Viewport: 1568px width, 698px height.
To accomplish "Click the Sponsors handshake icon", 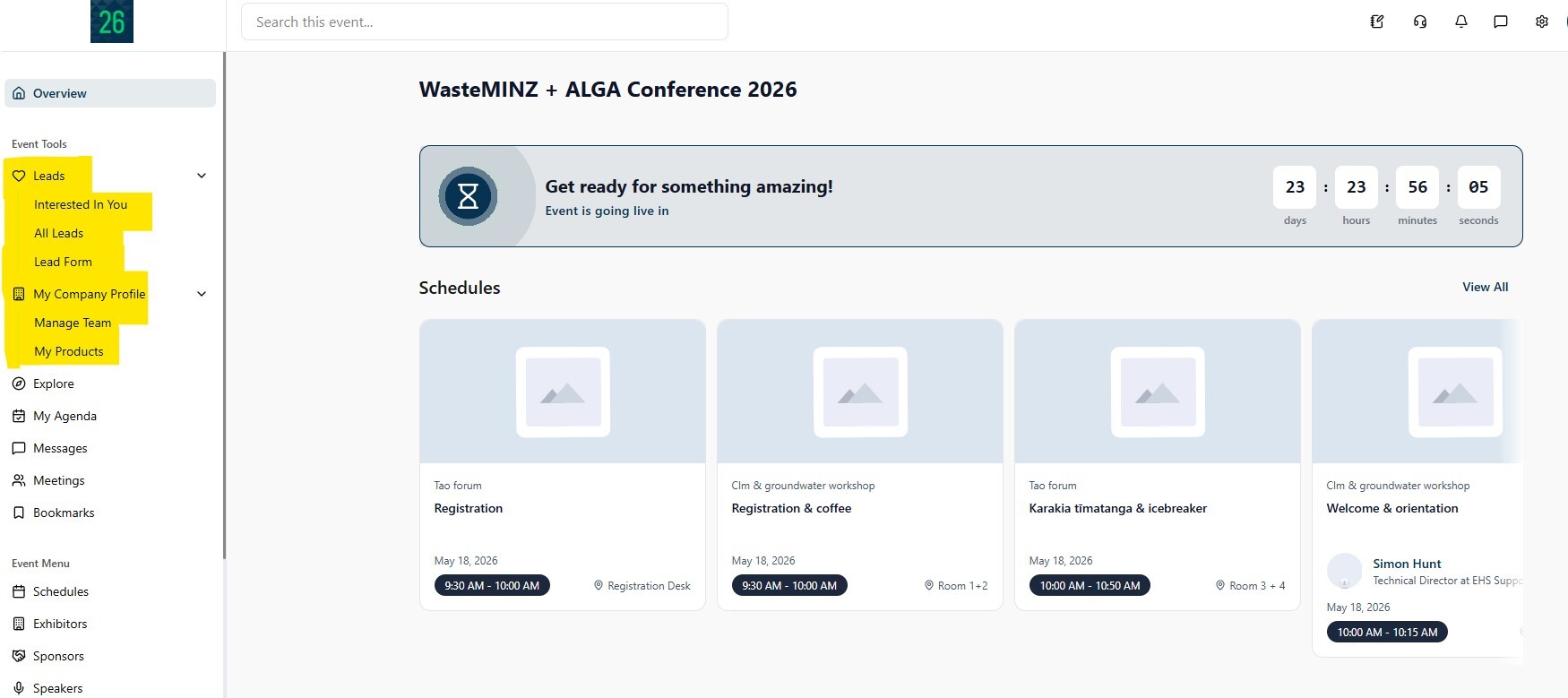I will [x=19, y=656].
